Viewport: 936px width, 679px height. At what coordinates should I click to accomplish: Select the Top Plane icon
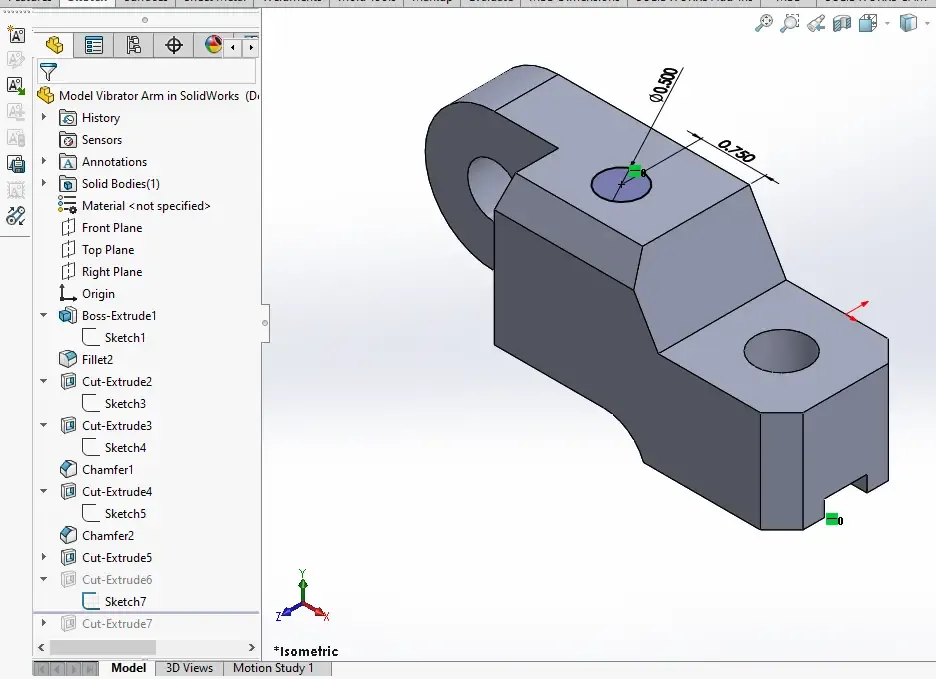click(68, 250)
